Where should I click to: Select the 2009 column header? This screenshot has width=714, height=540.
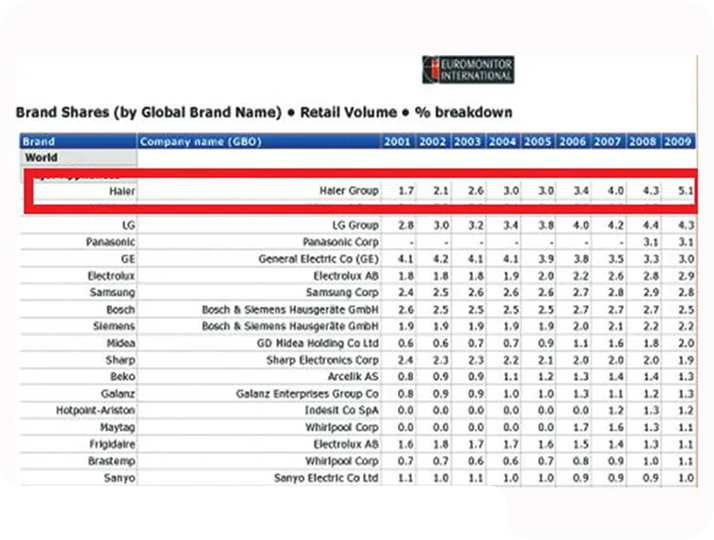click(x=678, y=141)
